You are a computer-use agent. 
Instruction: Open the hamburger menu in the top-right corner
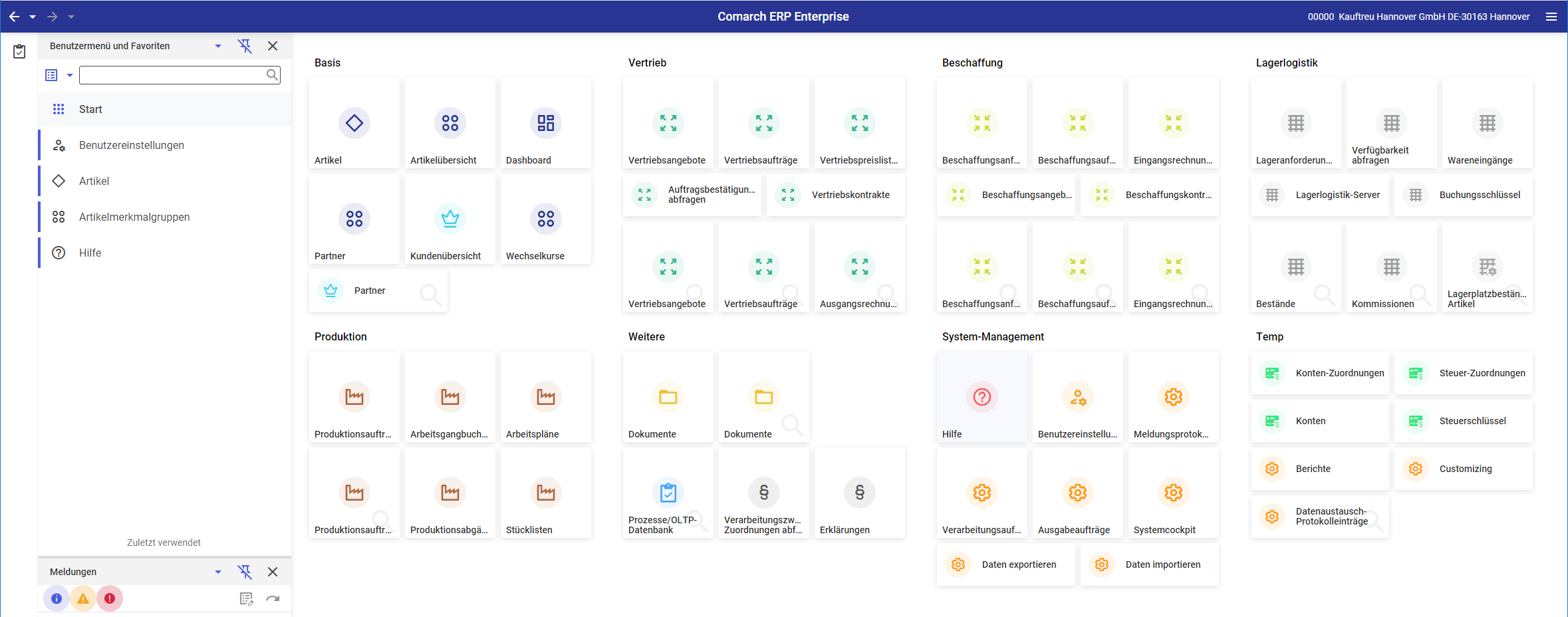[x=1552, y=17]
